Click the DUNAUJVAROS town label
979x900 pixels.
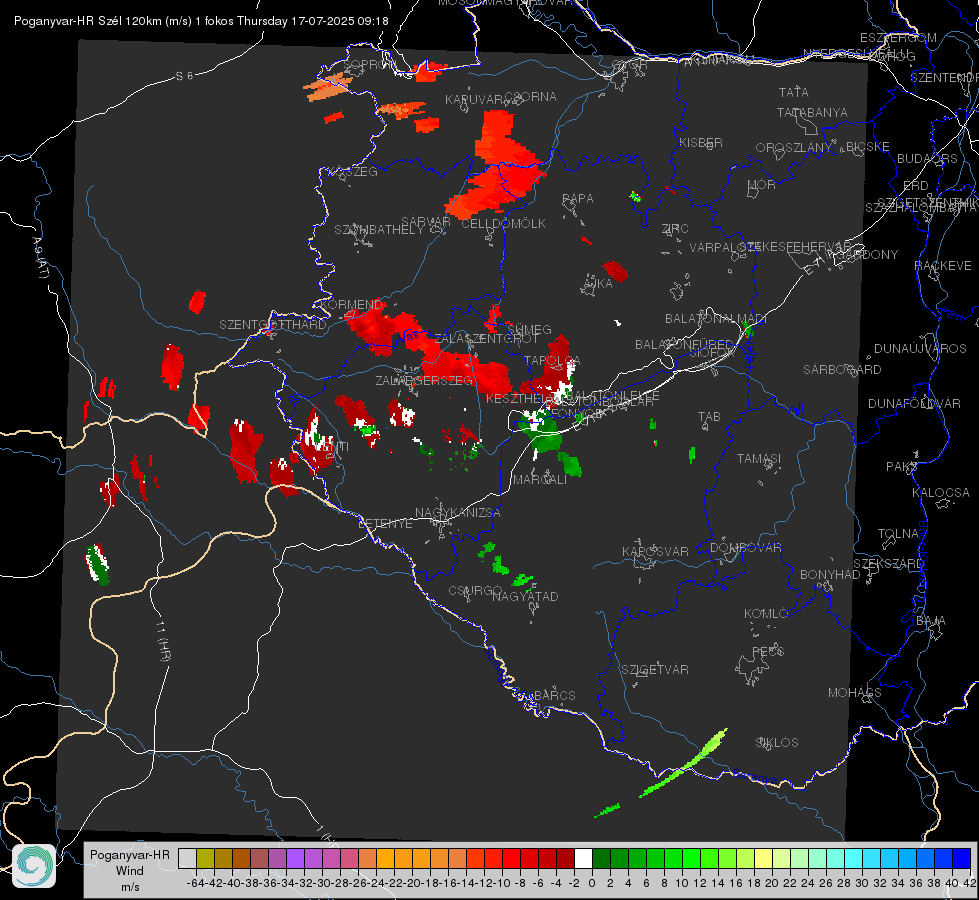coord(920,349)
